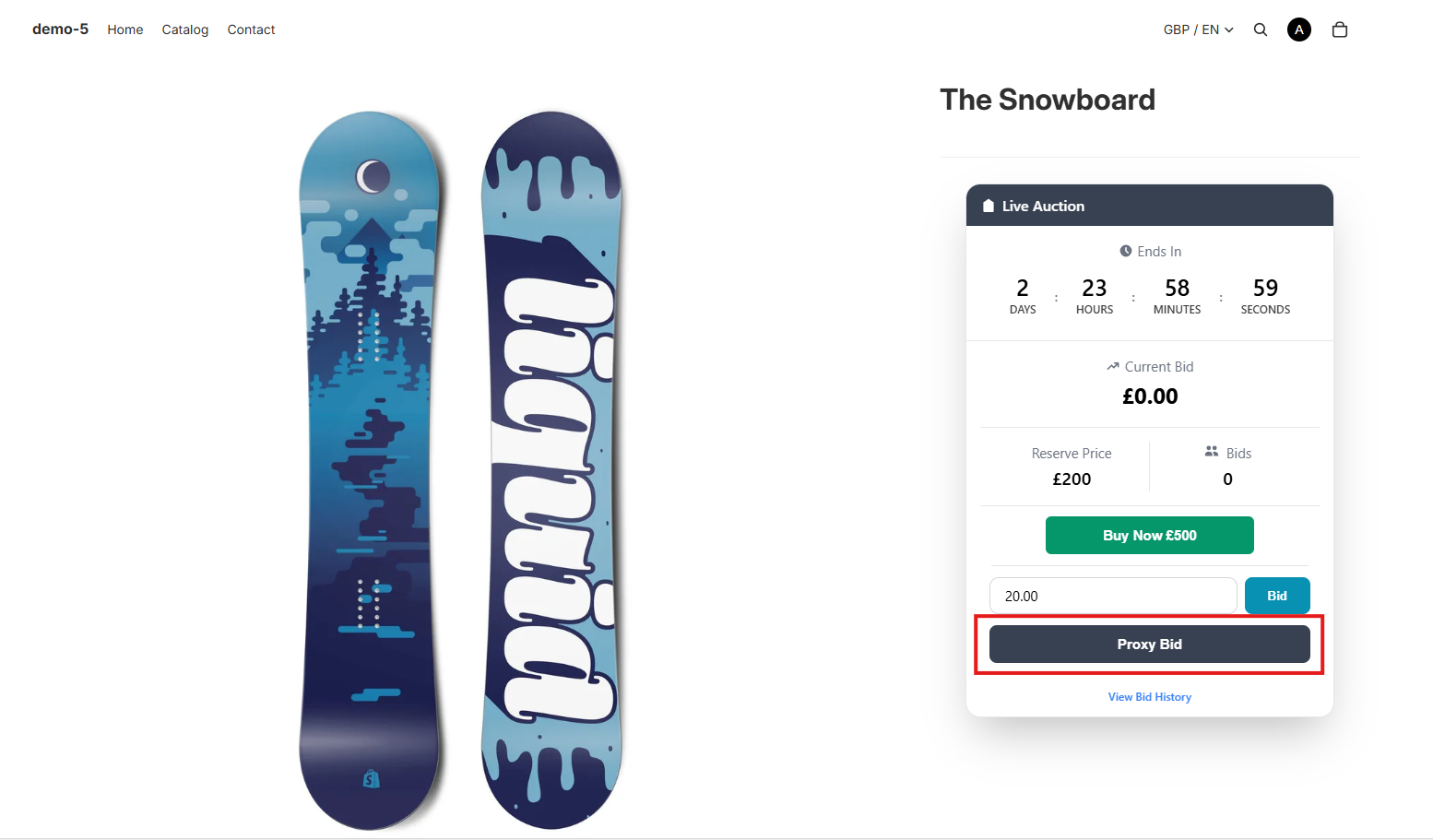The height and width of the screenshot is (840, 1433).
Task: Click the people icon beside Bids
Action: pos(1212,452)
